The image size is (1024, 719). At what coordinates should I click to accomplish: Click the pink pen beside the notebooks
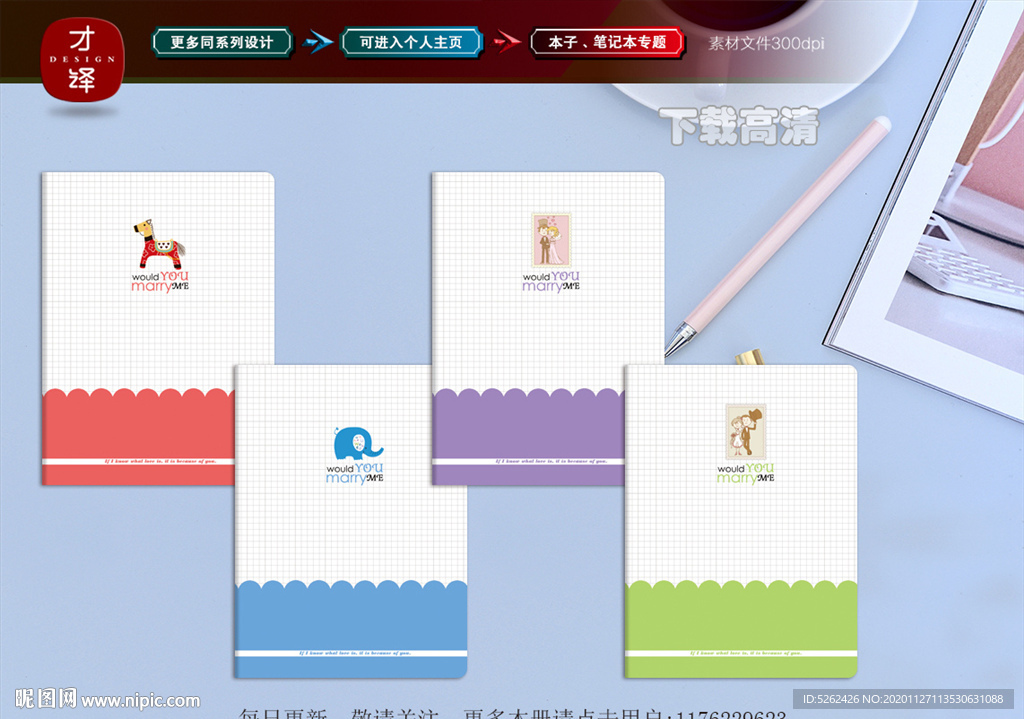[x=777, y=236]
